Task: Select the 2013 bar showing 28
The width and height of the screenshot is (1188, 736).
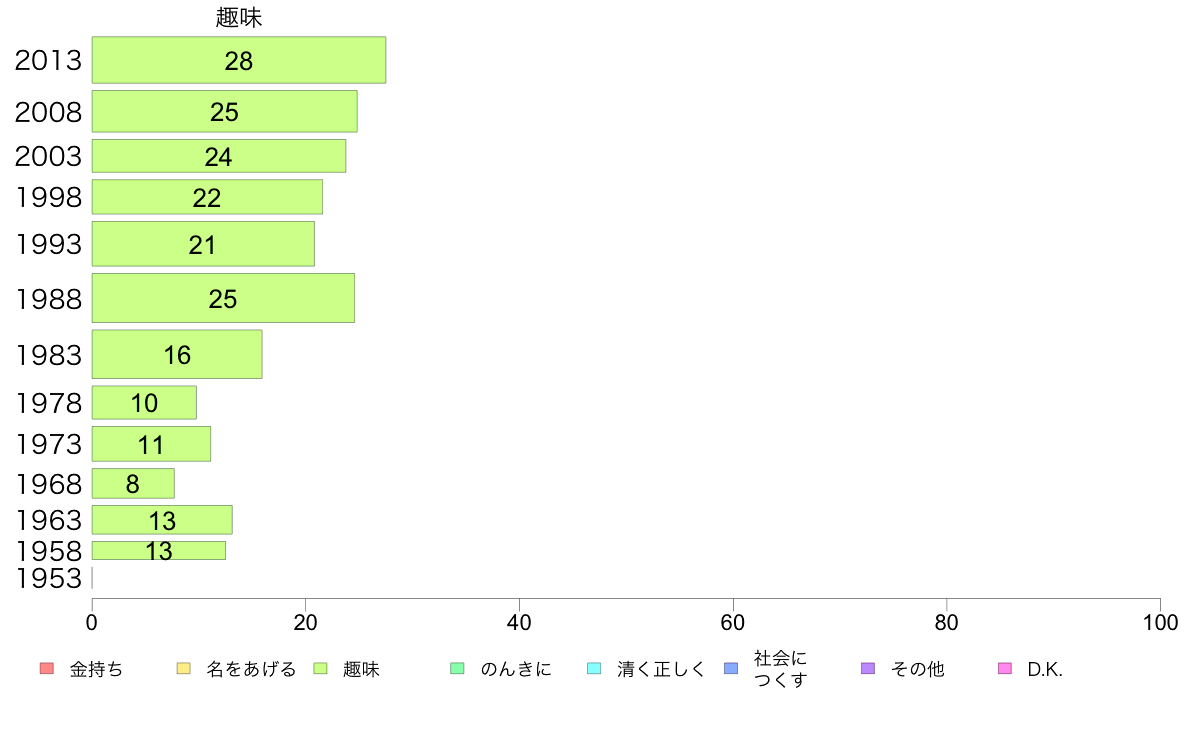Action: [238, 60]
